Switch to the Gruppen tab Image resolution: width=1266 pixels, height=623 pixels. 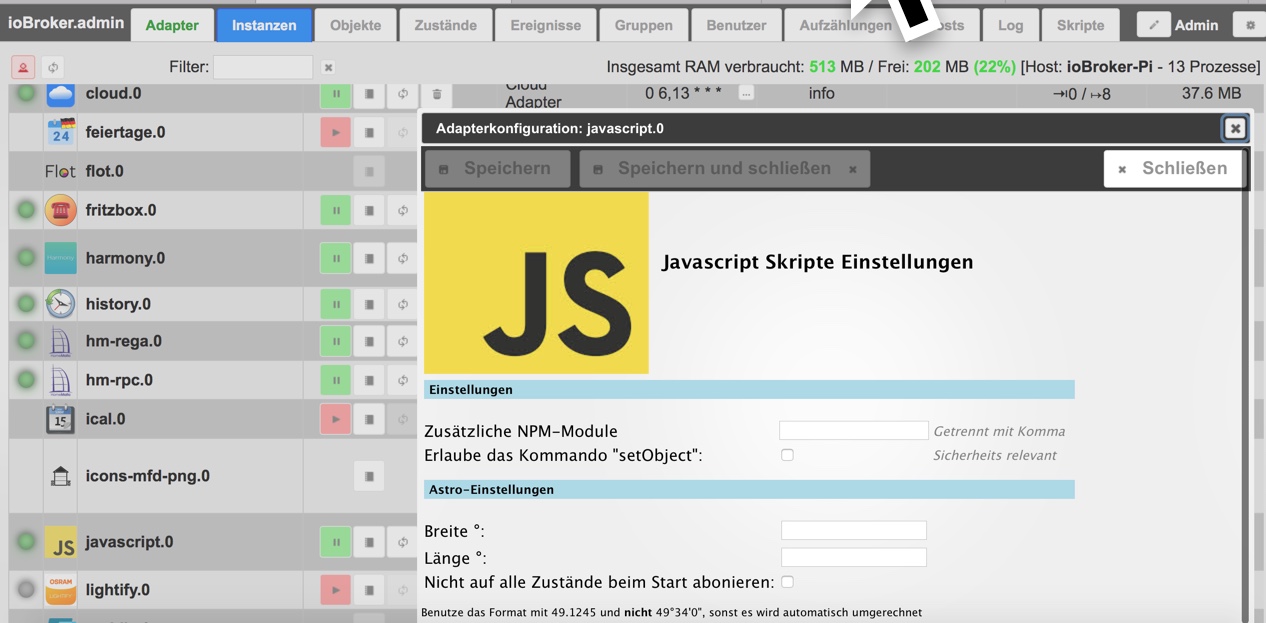click(643, 25)
